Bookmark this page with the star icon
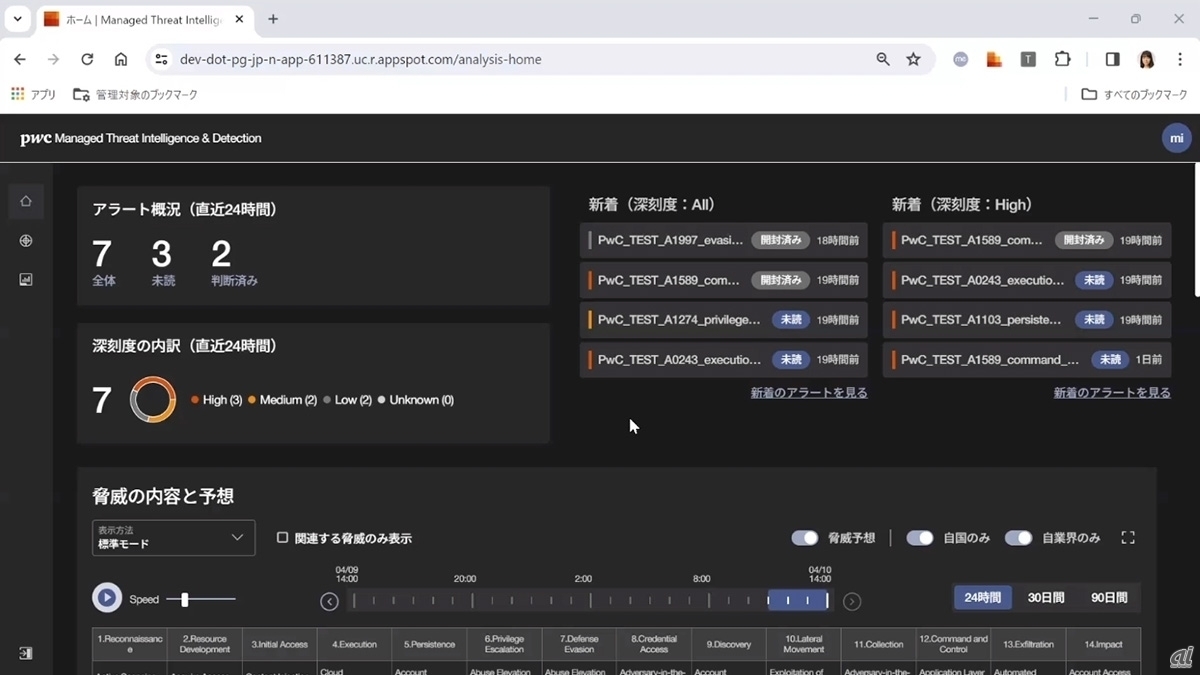Image resolution: width=1200 pixels, height=675 pixels. tap(913, 59)
